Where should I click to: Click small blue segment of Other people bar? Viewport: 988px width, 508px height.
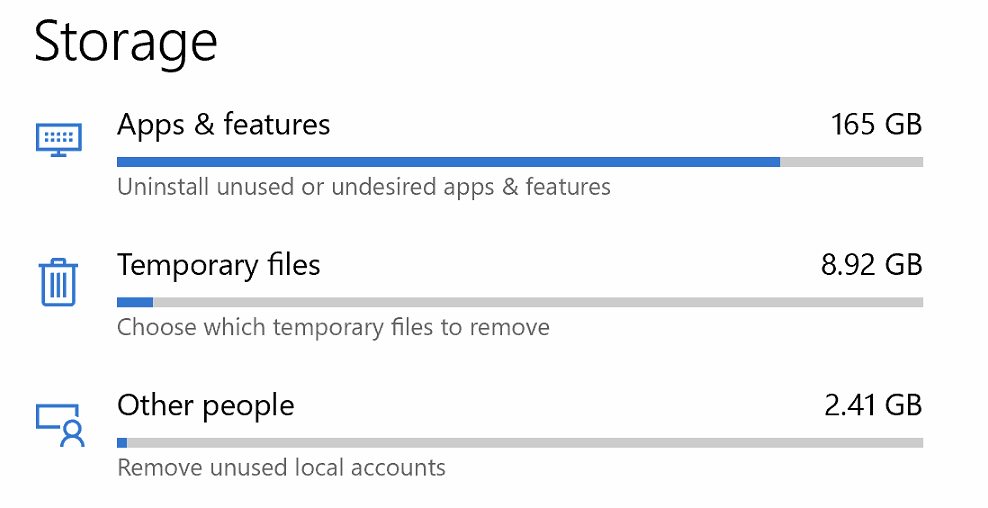point(122,442)
